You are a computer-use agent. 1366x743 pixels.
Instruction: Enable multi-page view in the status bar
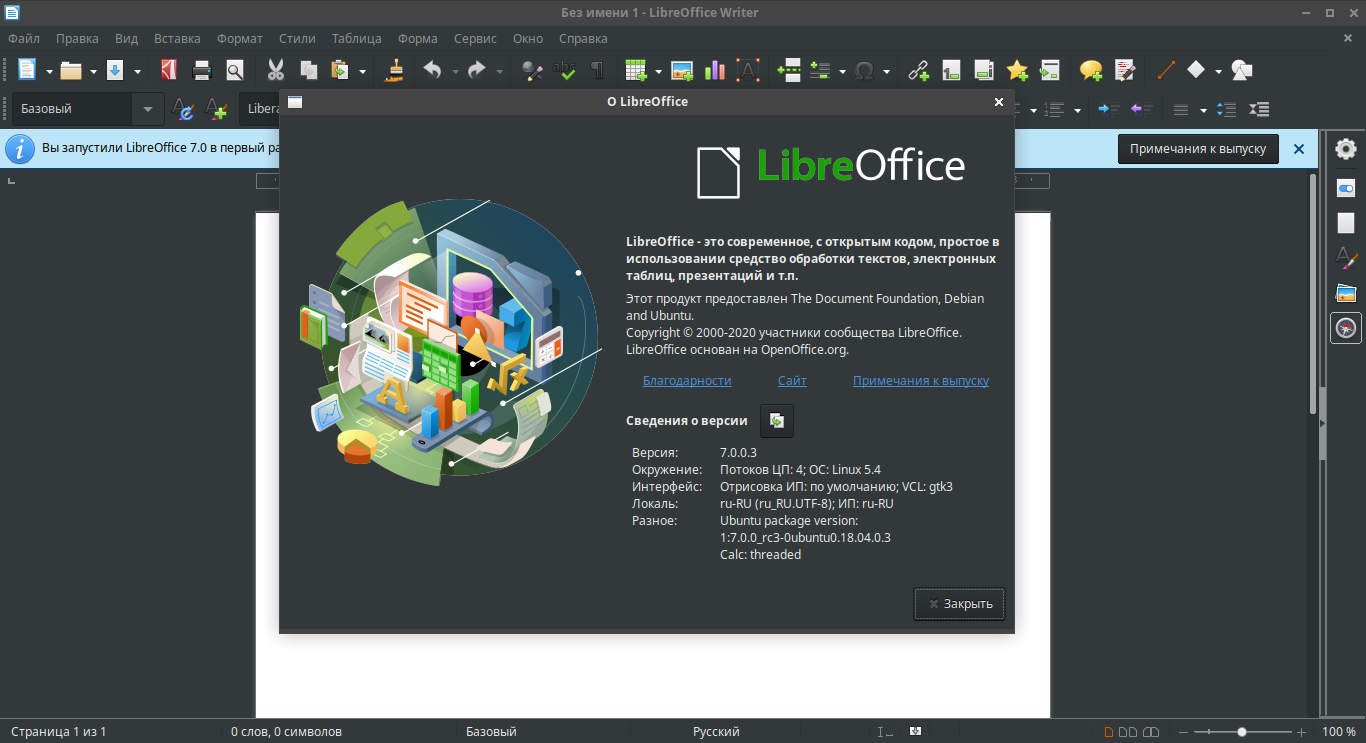tap(1126, 731)
